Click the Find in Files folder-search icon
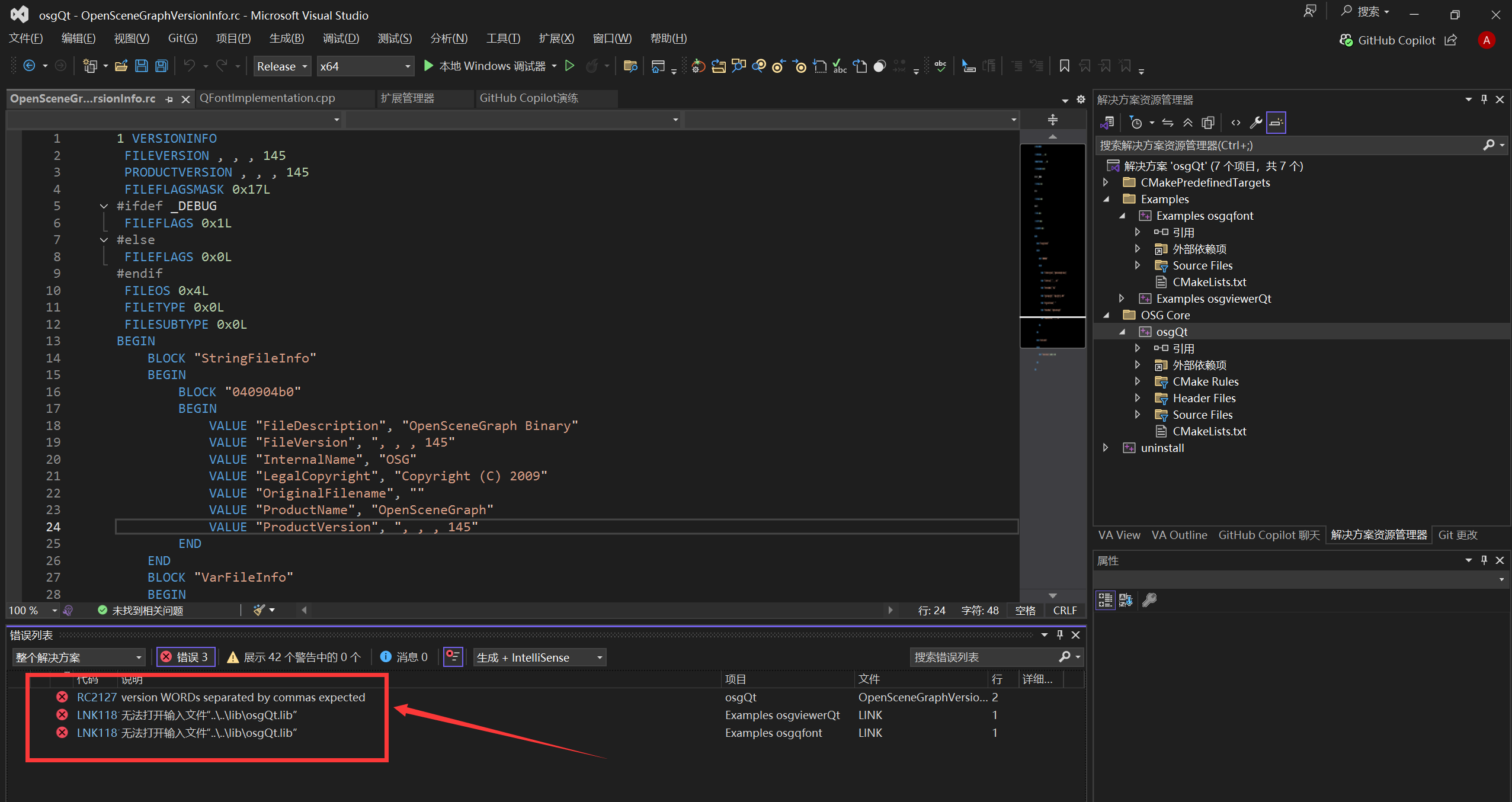This screenshot has width=1512, height=802. click(630, 66)
